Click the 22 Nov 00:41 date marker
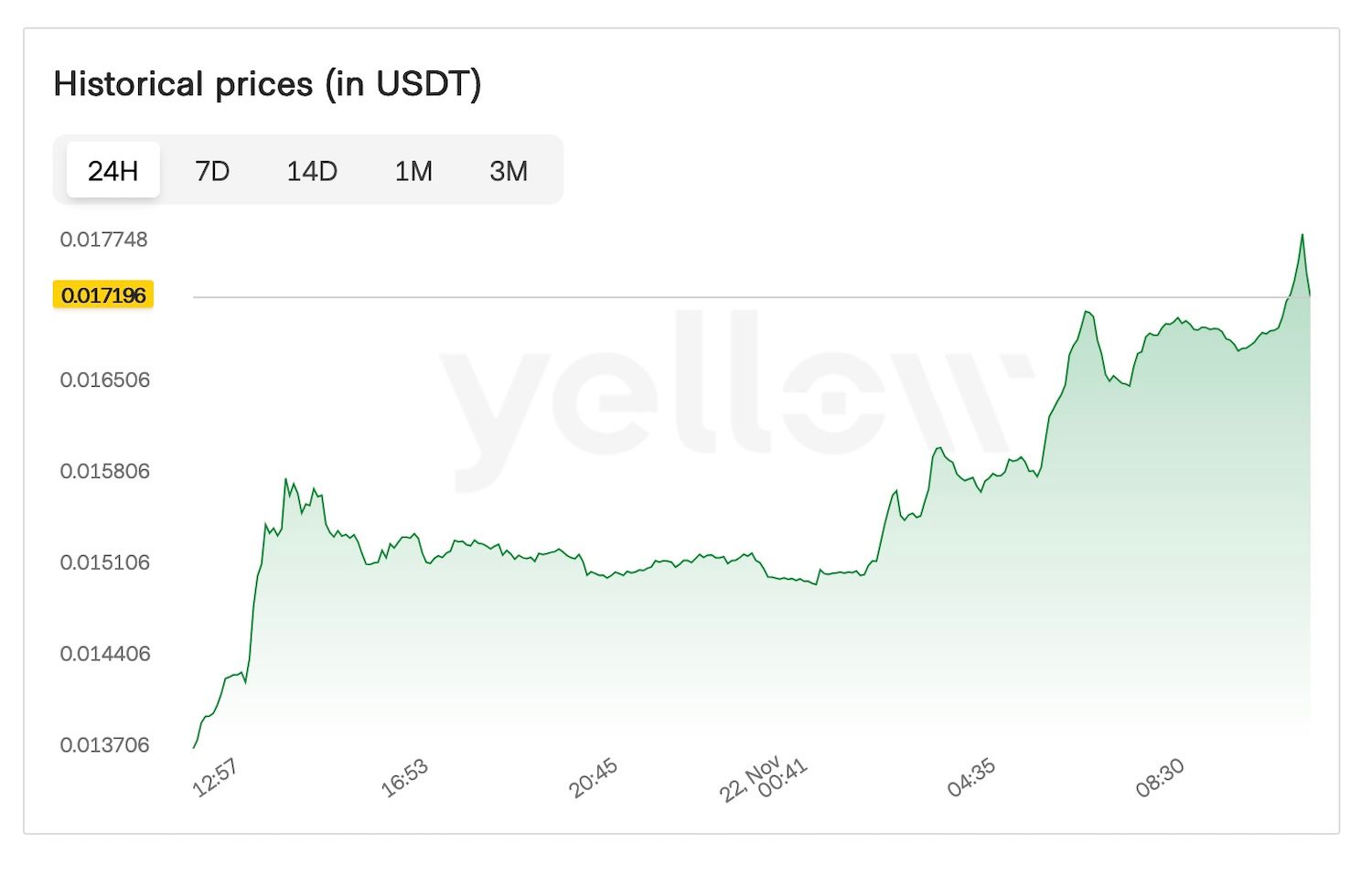Image resolution: width=1372 pixels, height=876 pixels. pos(765,778)
